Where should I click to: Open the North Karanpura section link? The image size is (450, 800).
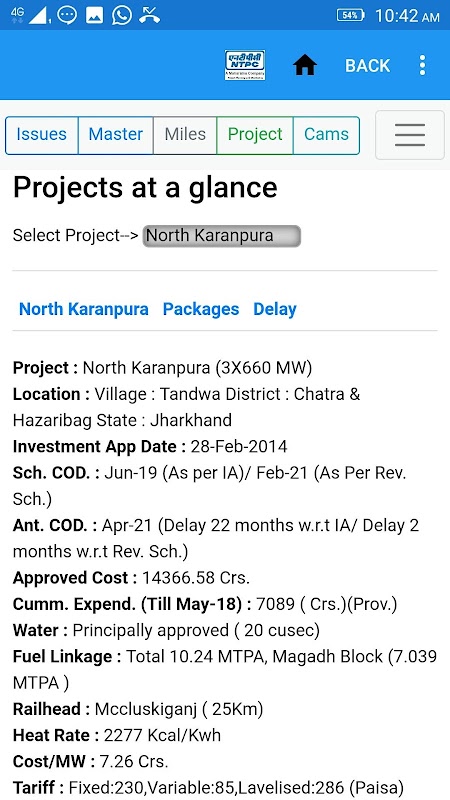pos(84,309)
